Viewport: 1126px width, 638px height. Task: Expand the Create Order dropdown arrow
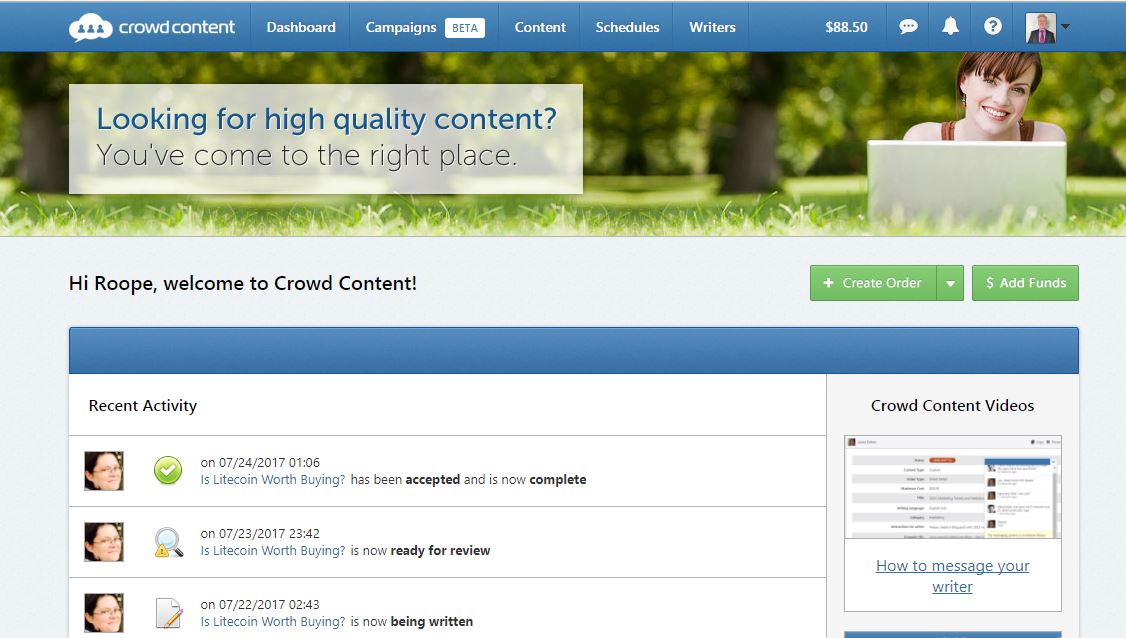950,283
